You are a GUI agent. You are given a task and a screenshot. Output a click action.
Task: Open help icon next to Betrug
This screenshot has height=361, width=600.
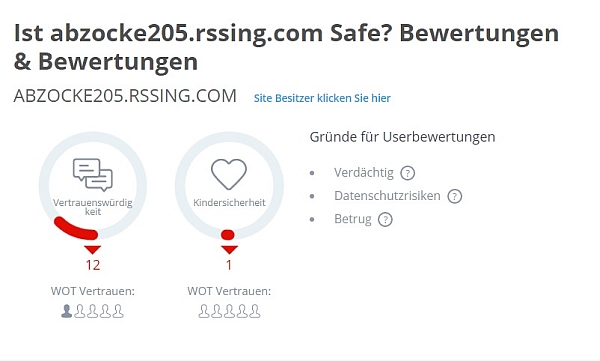(385, 220)
